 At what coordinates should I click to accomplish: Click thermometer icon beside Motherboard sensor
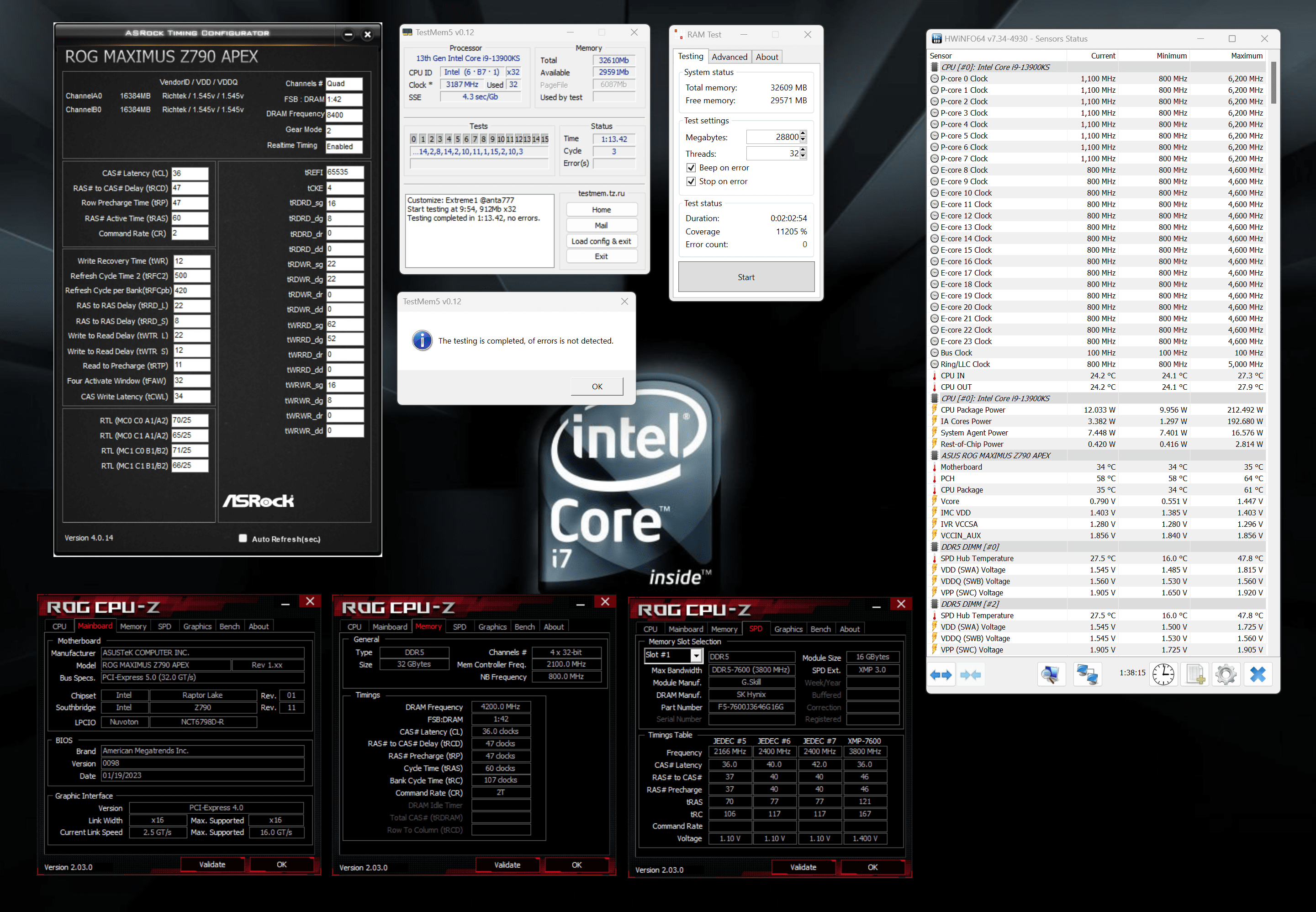[935, 467]
